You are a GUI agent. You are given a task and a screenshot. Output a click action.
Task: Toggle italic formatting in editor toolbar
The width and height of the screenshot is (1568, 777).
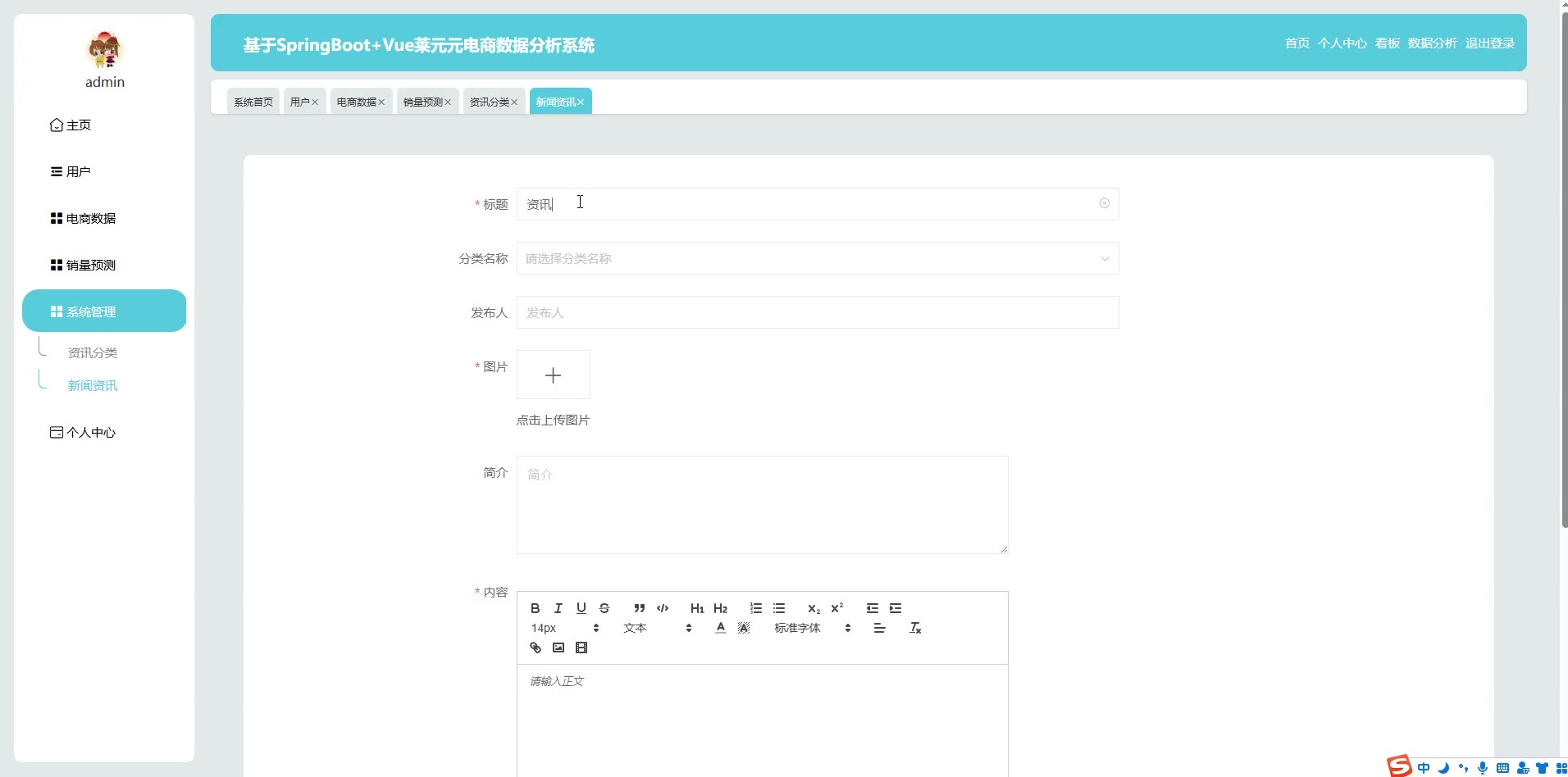click(x=558, y=608)
